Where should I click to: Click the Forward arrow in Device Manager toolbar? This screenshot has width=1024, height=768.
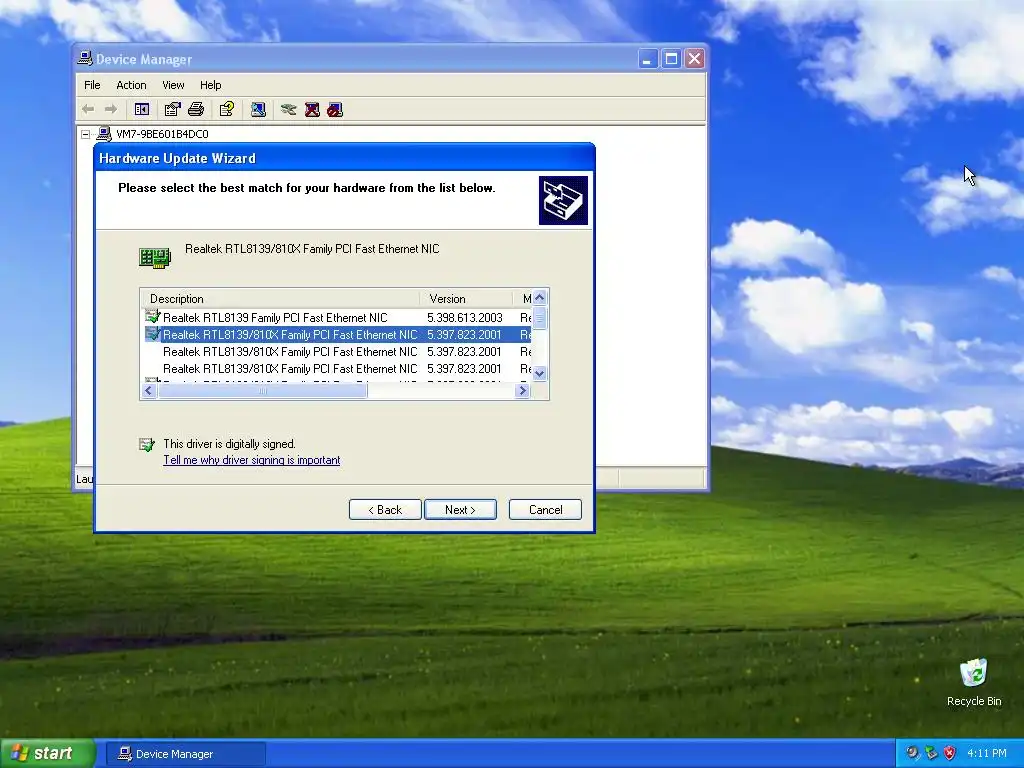pyautogui.click(x=111, y=110)
